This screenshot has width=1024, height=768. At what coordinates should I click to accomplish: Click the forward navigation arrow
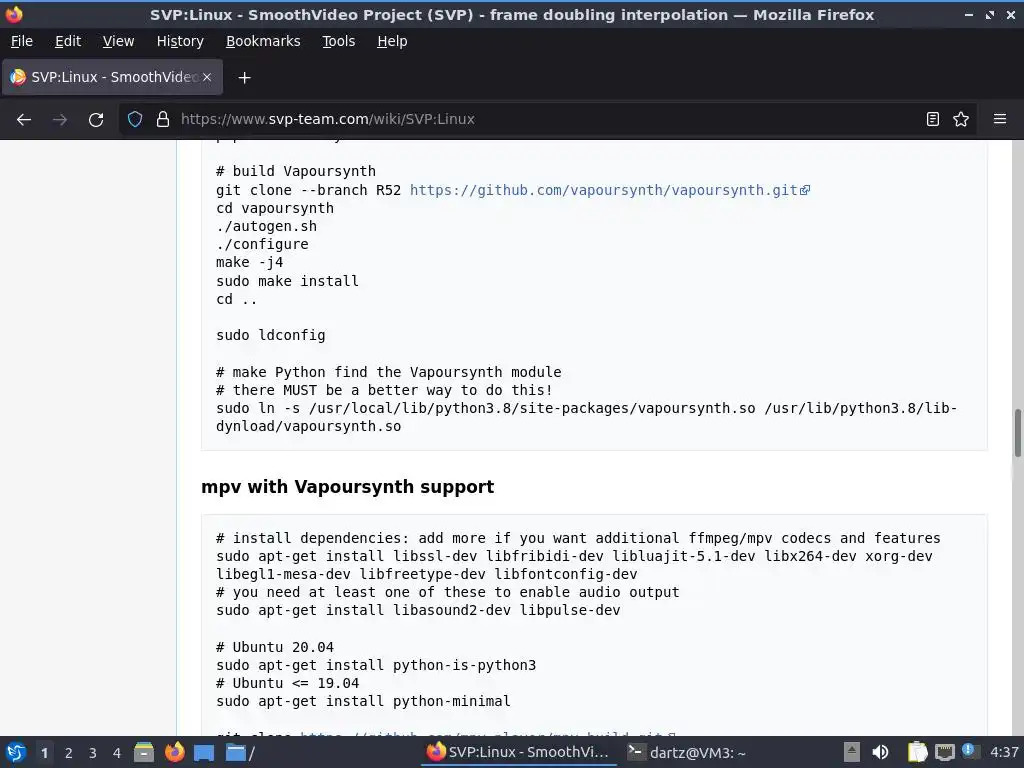(60, 120)
